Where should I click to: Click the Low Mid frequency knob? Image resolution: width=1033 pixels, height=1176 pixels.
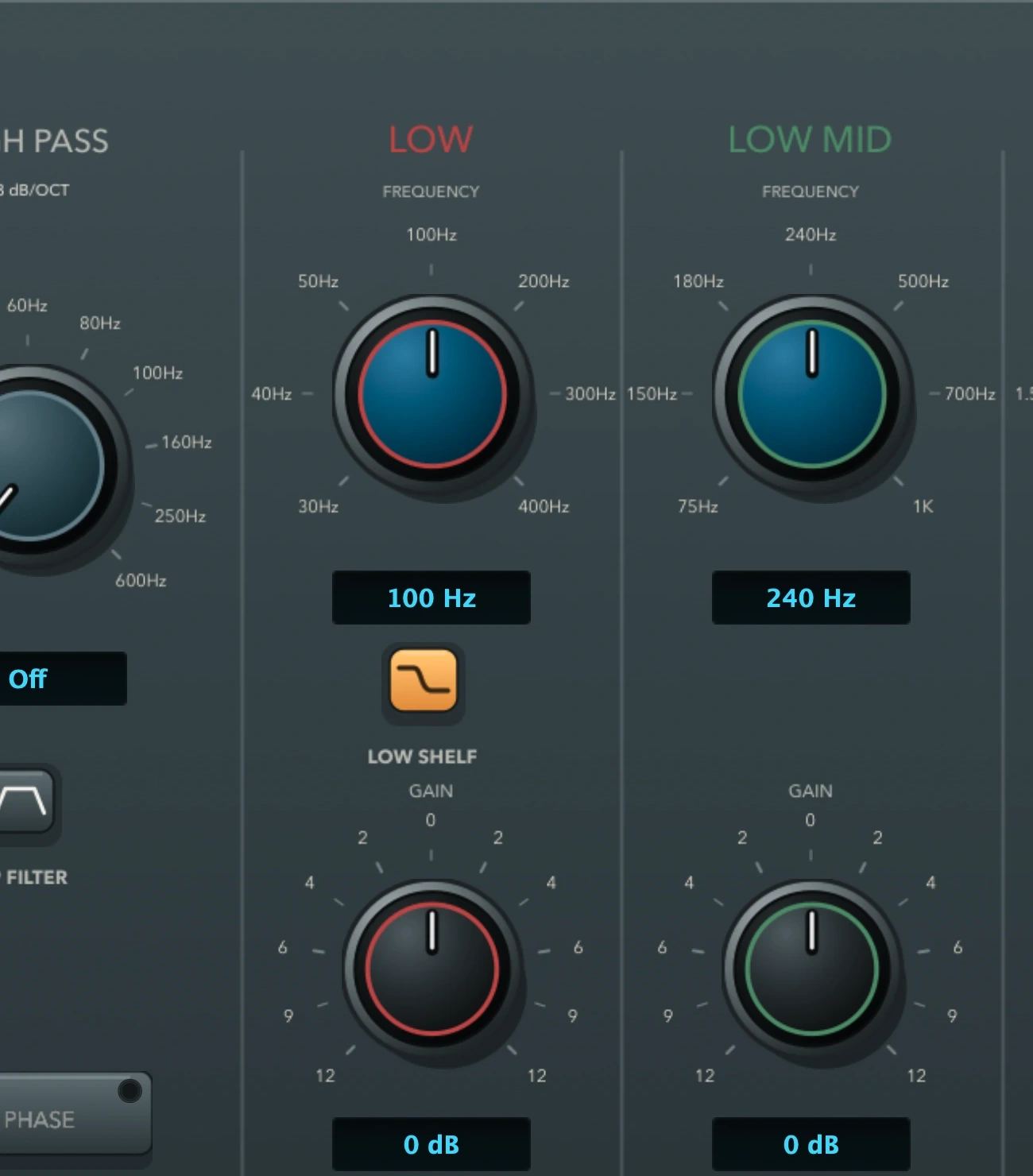811,394
